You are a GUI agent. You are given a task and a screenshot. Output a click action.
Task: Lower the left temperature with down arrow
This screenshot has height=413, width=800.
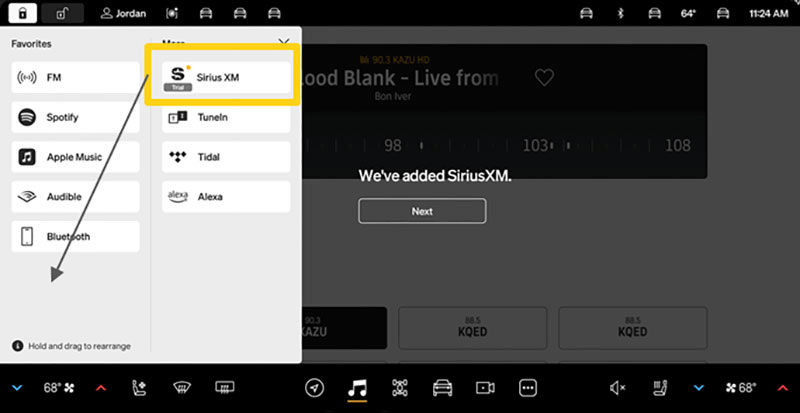pyautogui.click(x=17, y=387)
